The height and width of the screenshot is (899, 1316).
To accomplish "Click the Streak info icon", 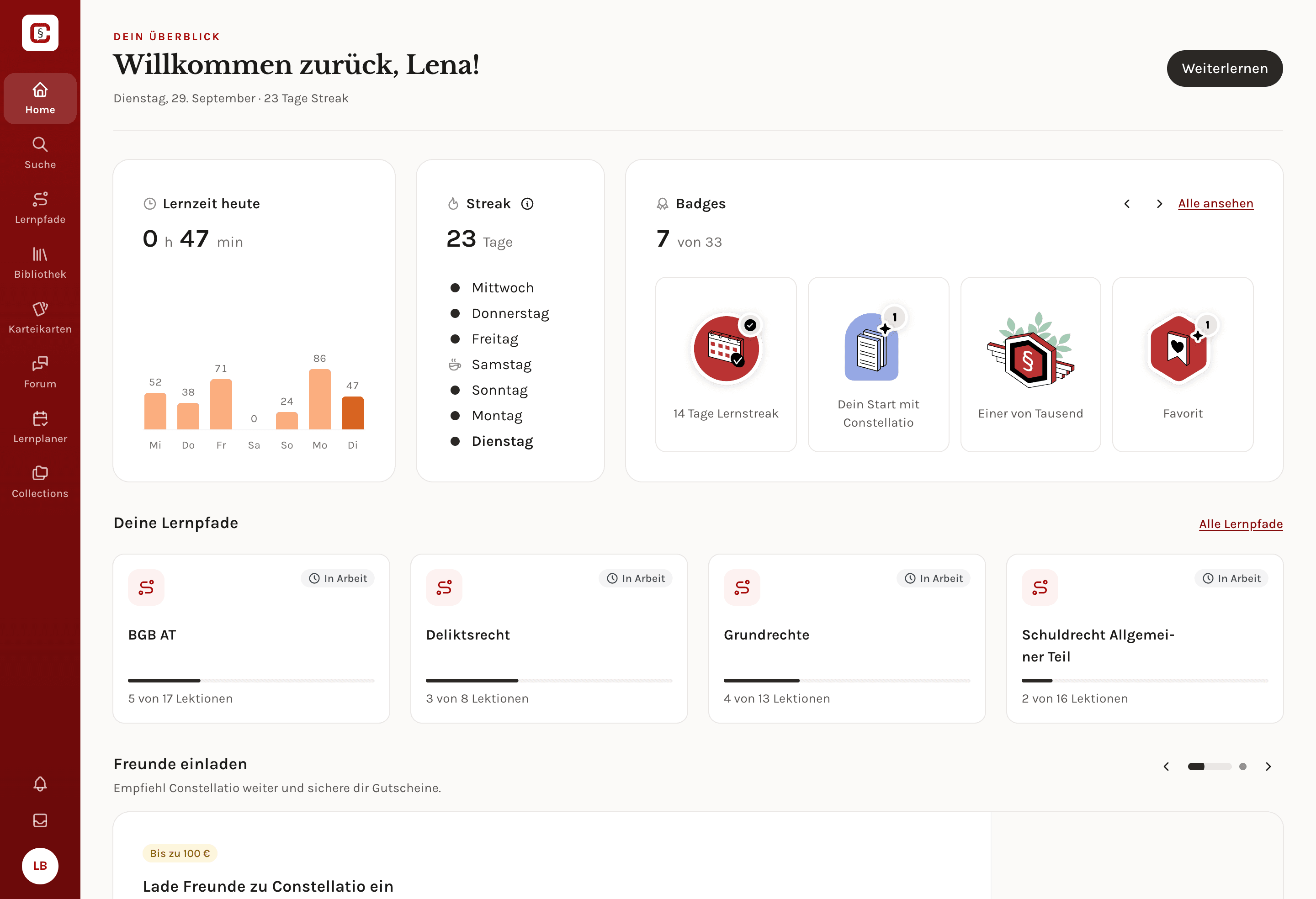I will [x=527, y=204].
